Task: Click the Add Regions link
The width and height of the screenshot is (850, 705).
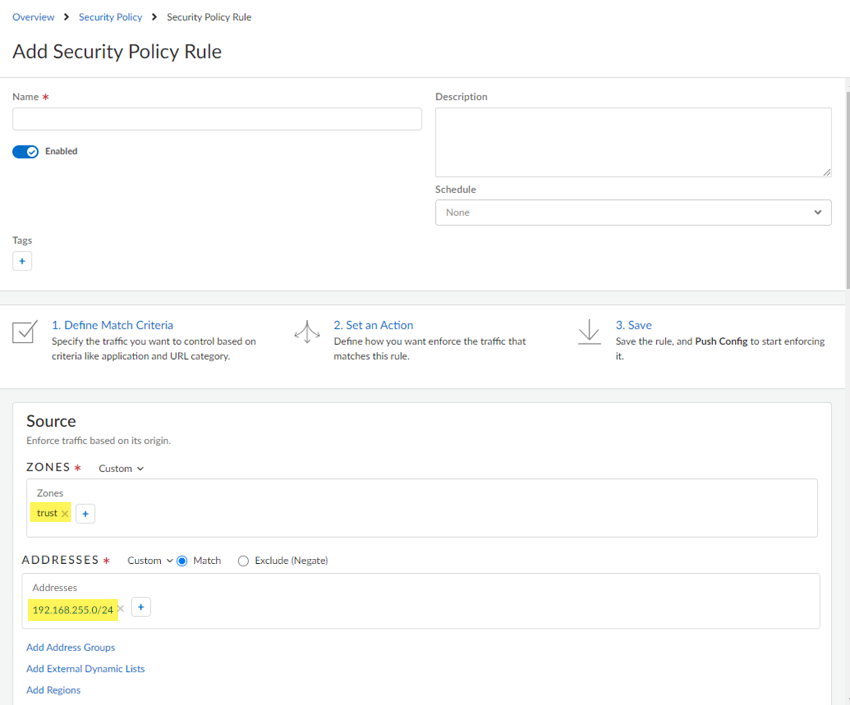Action: coord(53,690)
